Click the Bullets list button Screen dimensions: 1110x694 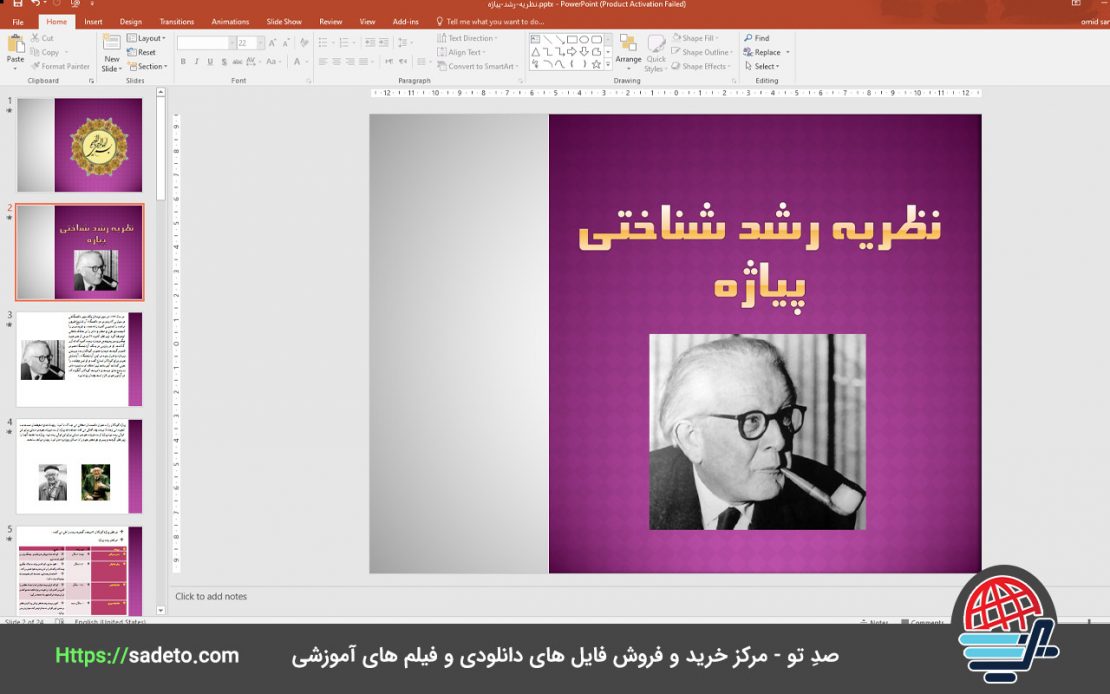325,43
